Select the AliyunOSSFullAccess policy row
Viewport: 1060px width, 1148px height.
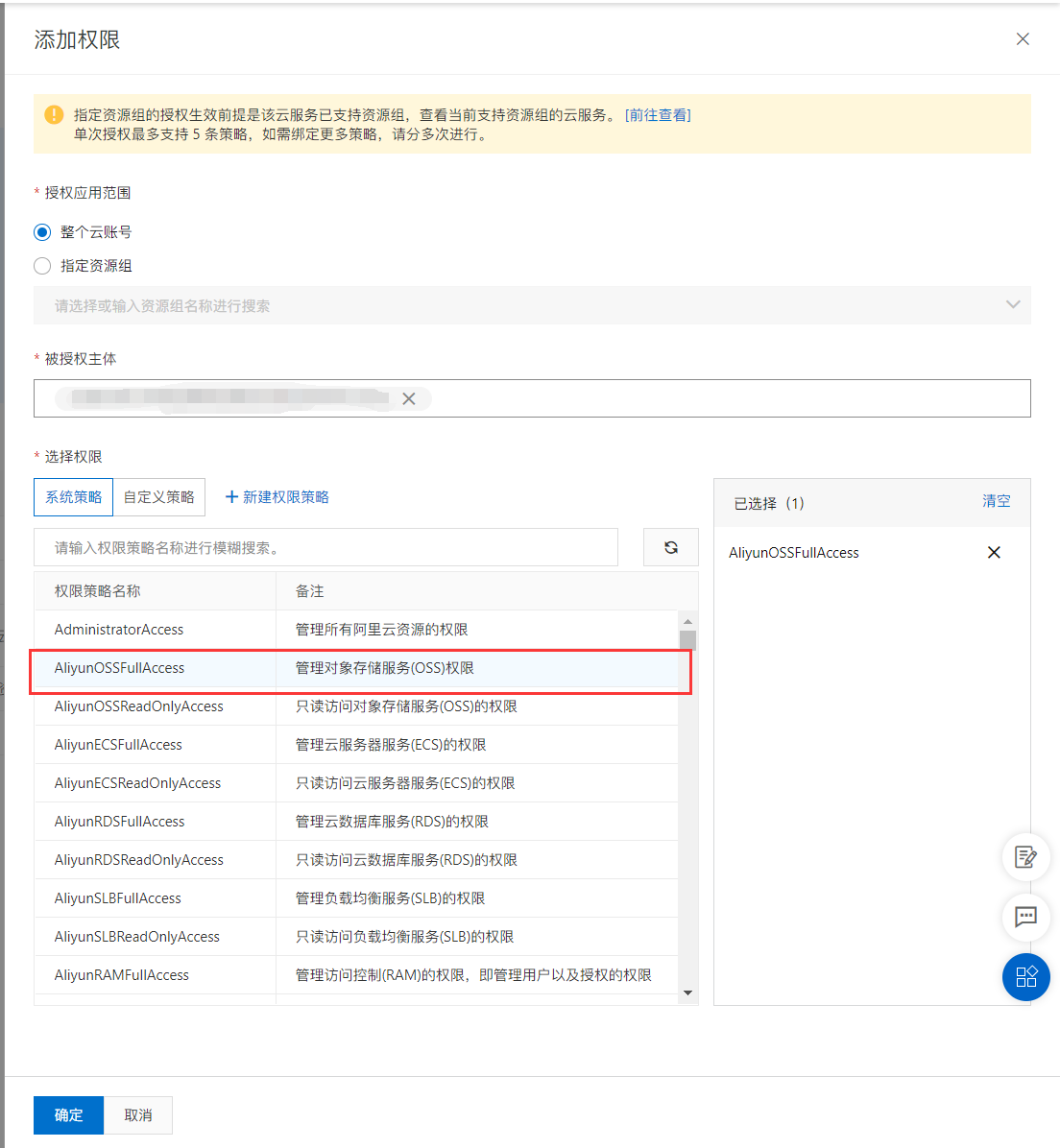pyautogui.click(x=356, y=668)
